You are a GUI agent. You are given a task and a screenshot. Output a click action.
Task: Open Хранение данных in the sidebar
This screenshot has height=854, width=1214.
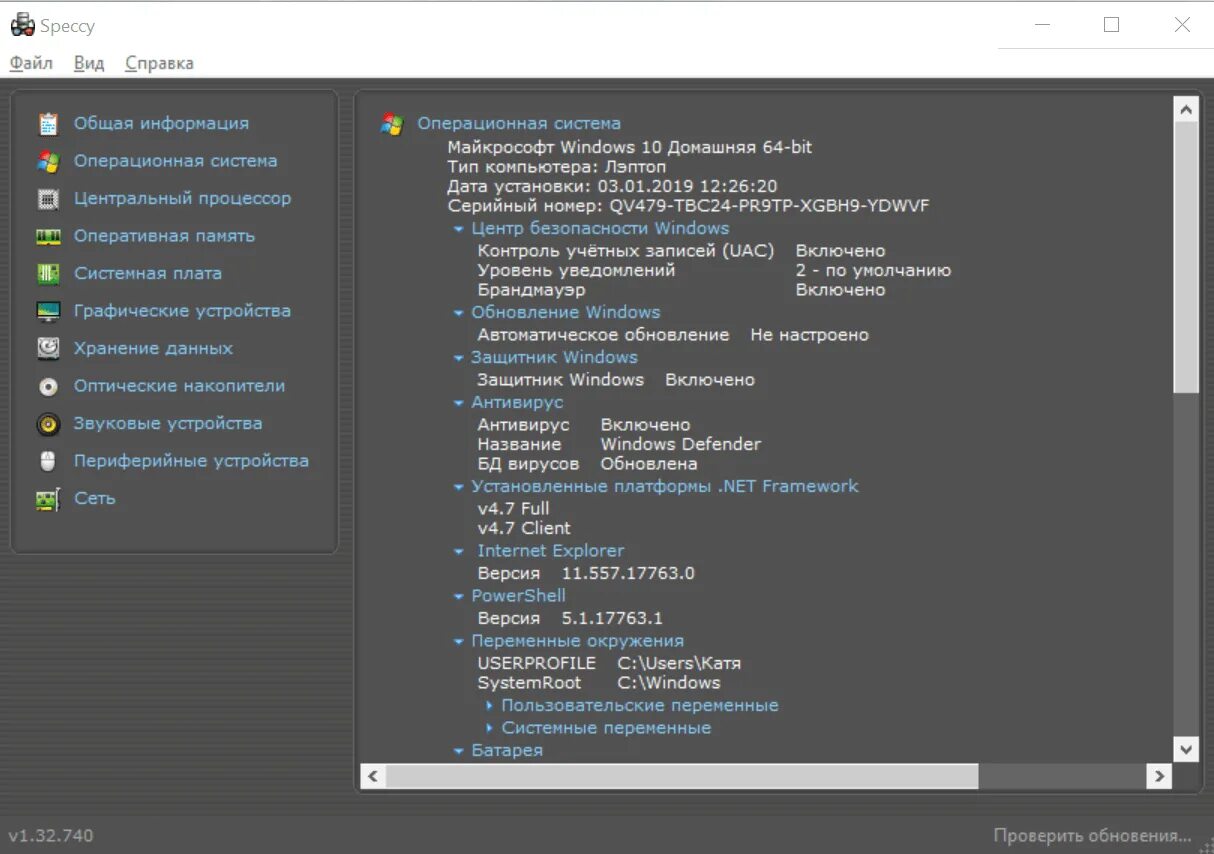[x=153, y=348]
